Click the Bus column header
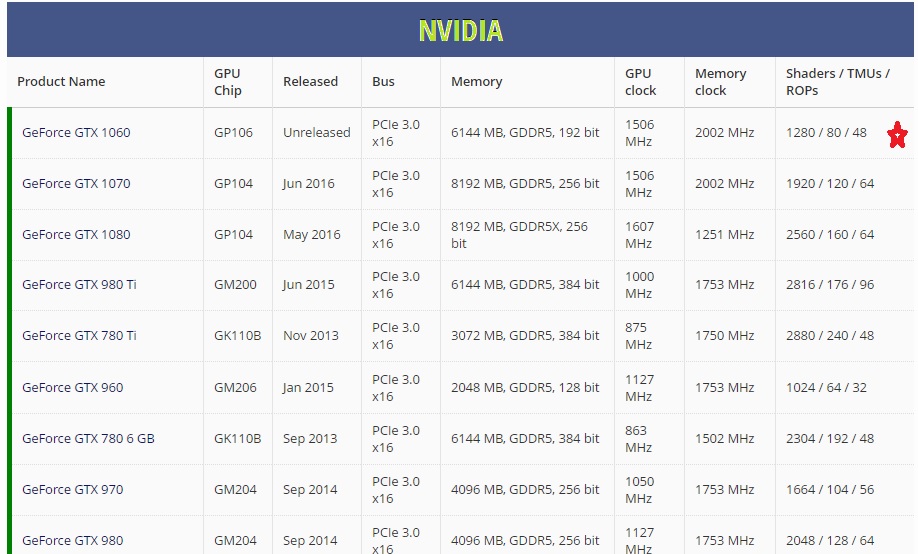This screenshot has width=918, height=554. (x=383, y=81)
